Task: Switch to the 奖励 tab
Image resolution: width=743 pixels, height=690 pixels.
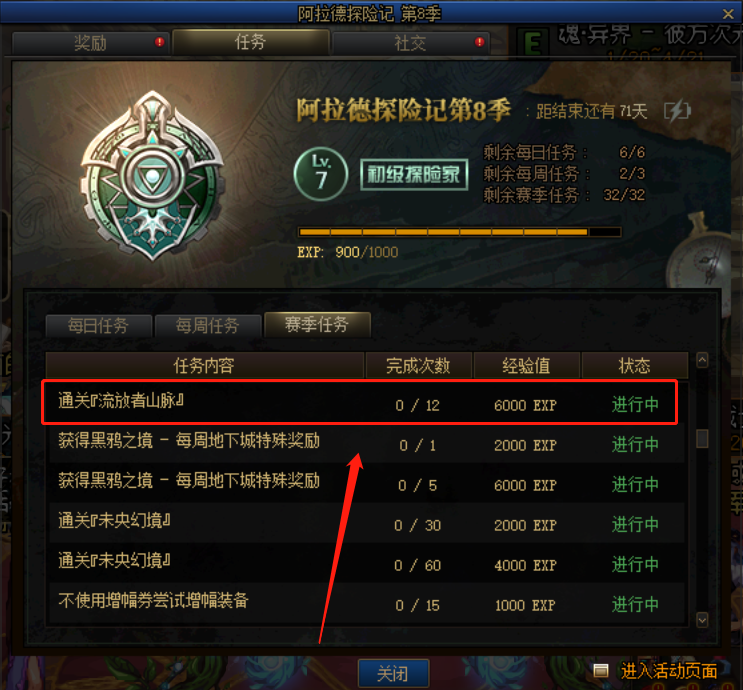Action: pos(91,43)
